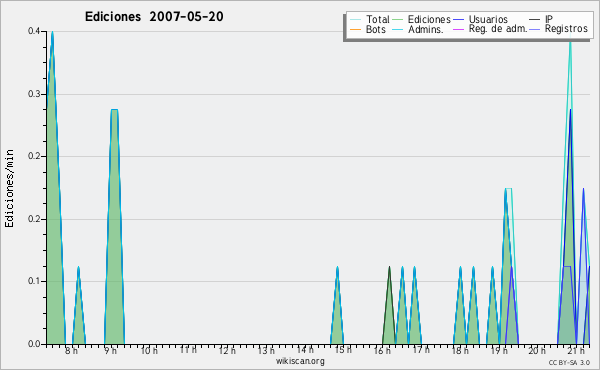Click the 11 h time axis label
Viewport: 600px width, 370px height.
(x=188, y=350)
